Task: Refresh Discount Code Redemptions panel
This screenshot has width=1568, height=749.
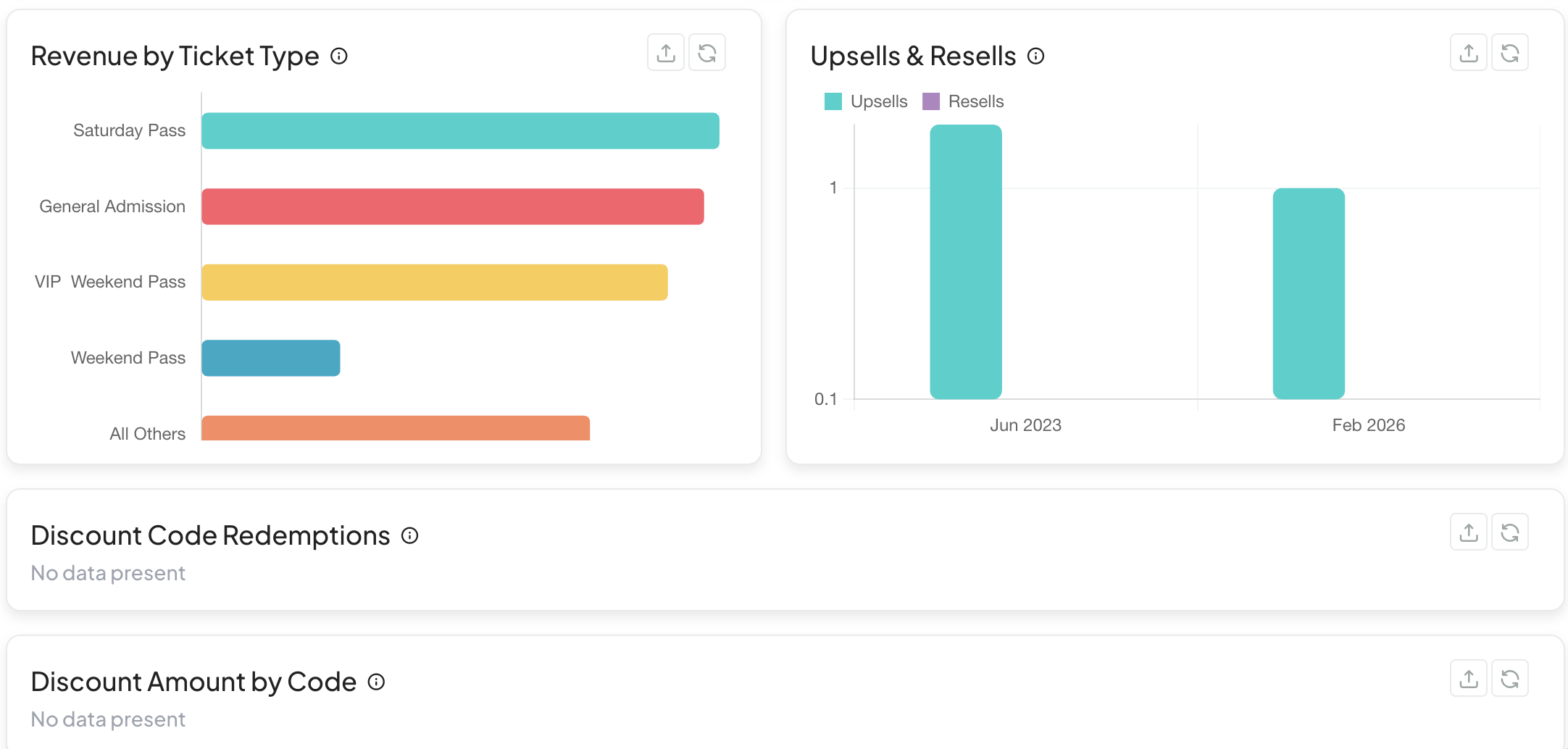Action: [x=1510, y=532]
